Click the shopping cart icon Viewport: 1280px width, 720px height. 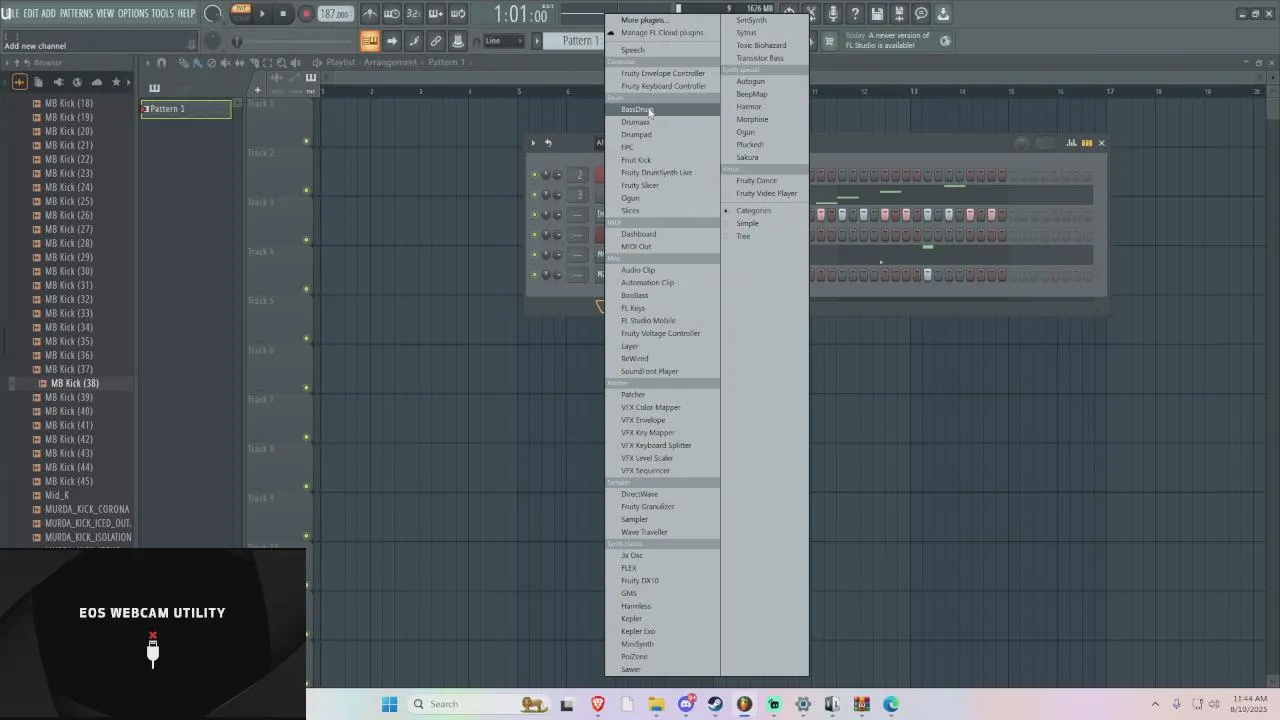point(829,41)
